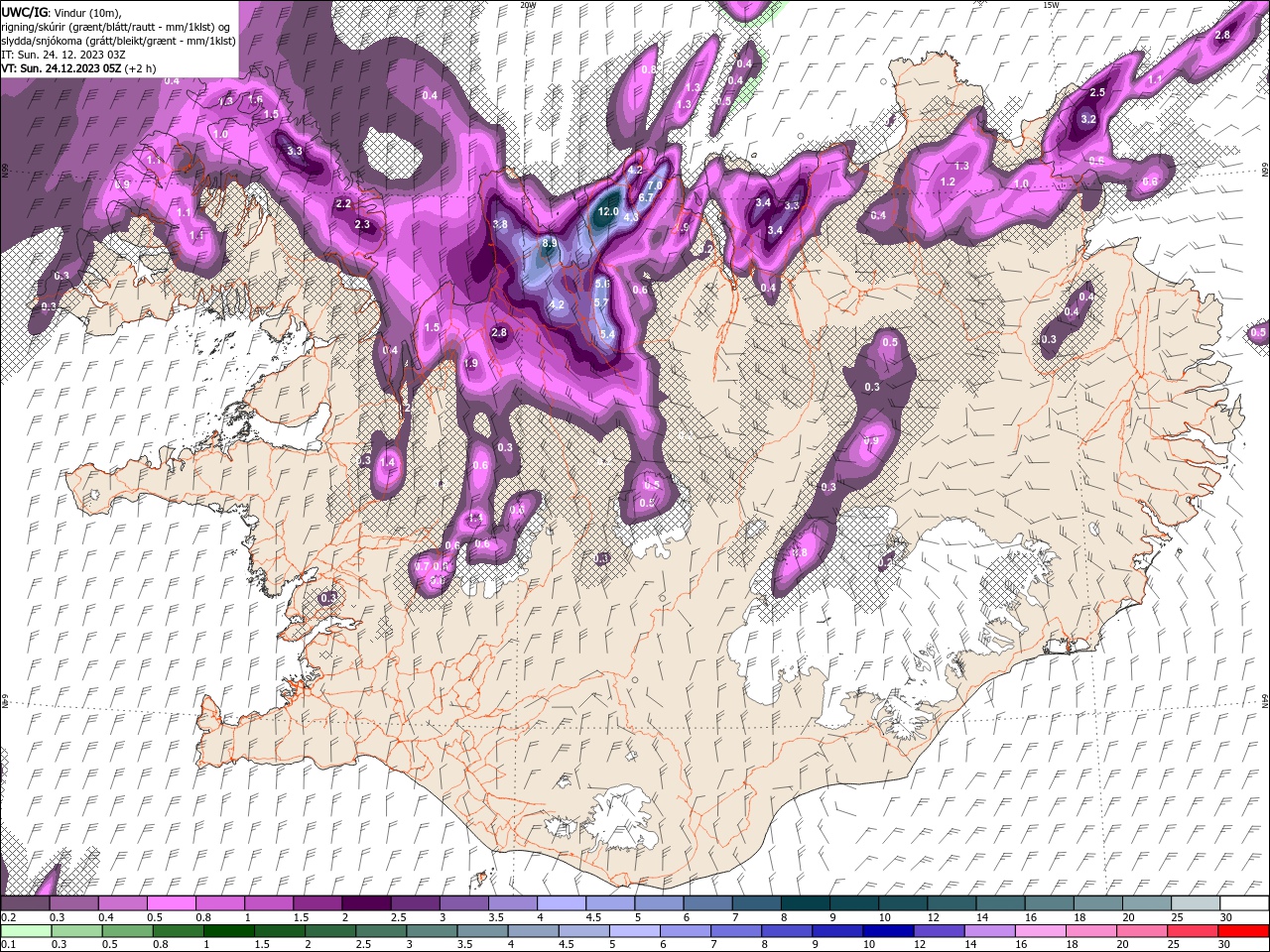Click the 5.7 precipitation label
Screen dimensions: 1270x952
pos(601,302)
